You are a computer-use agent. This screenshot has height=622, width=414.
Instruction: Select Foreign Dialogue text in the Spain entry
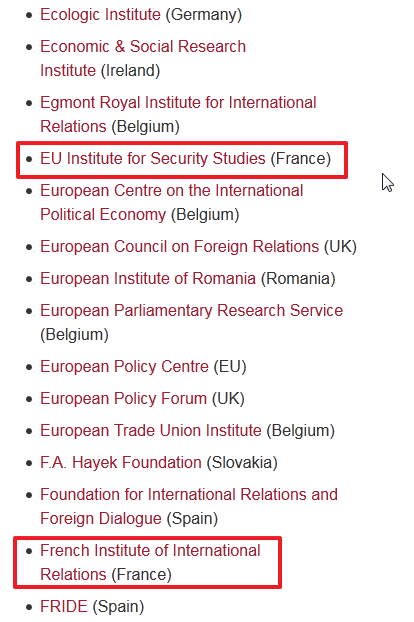tap(101, 518)
